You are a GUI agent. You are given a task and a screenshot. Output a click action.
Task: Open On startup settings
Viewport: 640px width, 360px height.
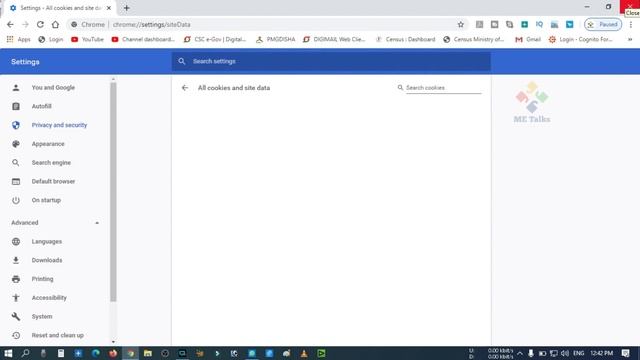[46, 200]
